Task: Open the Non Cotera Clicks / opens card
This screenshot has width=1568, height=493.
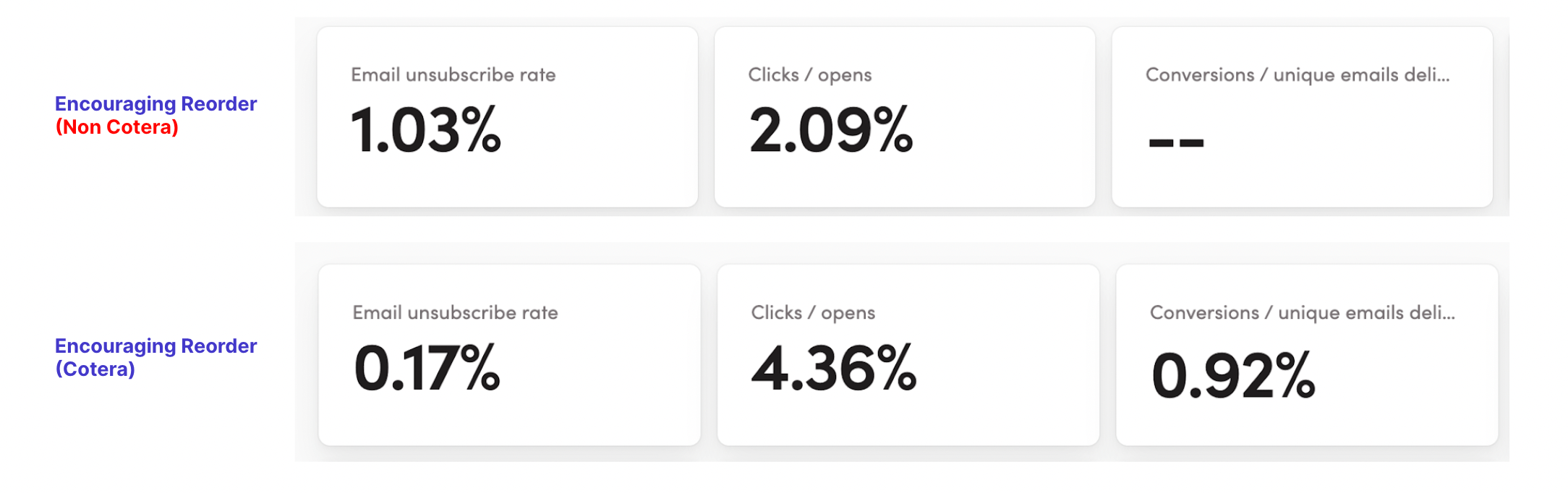Action: click(905, 117)
